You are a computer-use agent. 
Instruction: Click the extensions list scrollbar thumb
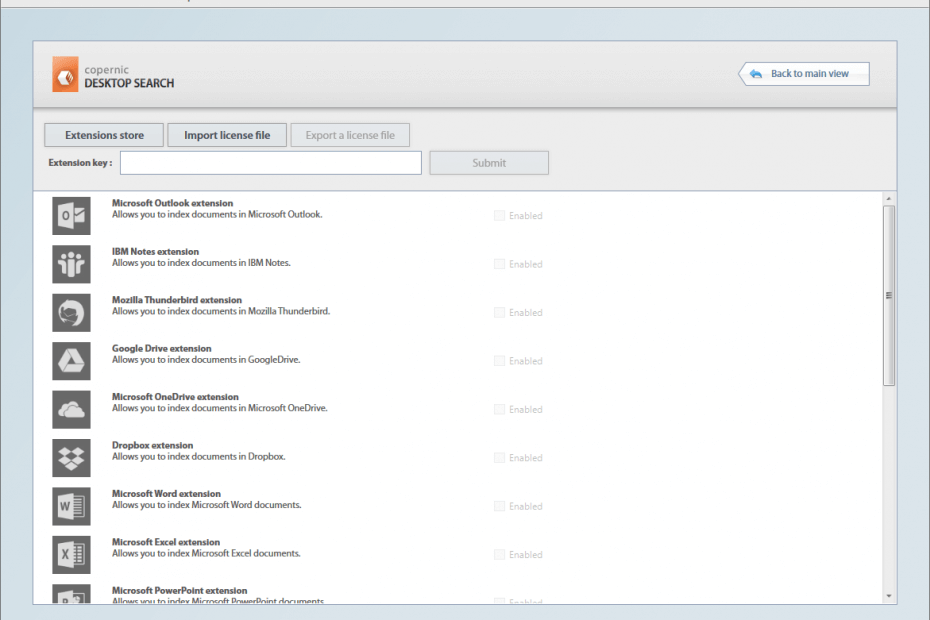(888, 295)
